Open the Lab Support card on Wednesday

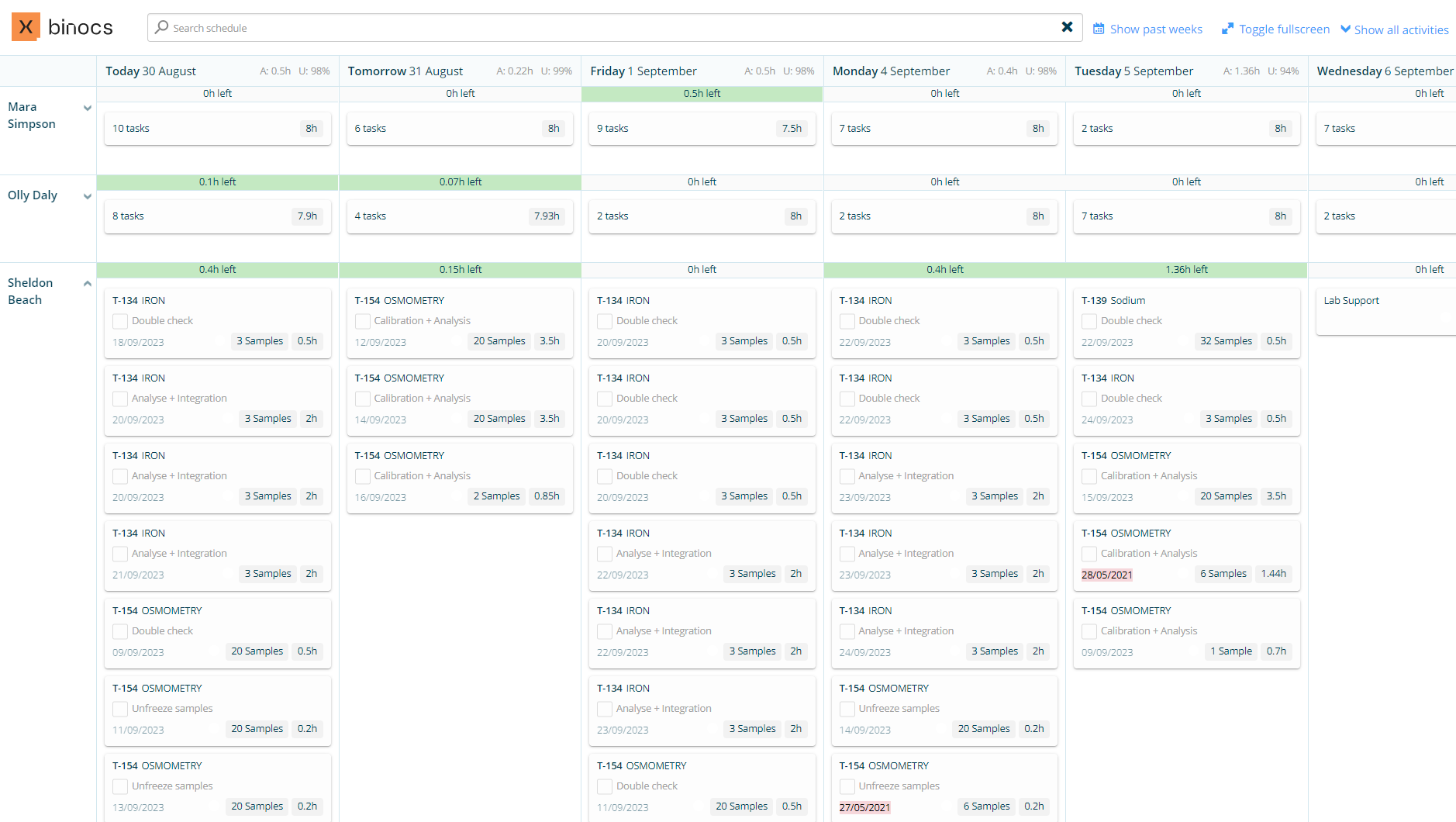click(1388, 312)
